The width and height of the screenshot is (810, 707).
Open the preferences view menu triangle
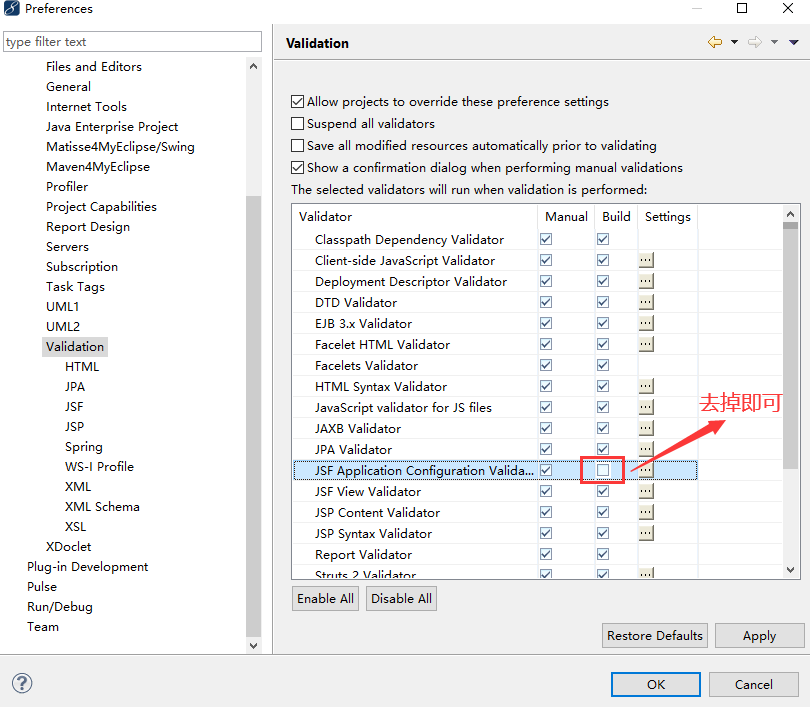pyautogui.click(x=794, y=42)
